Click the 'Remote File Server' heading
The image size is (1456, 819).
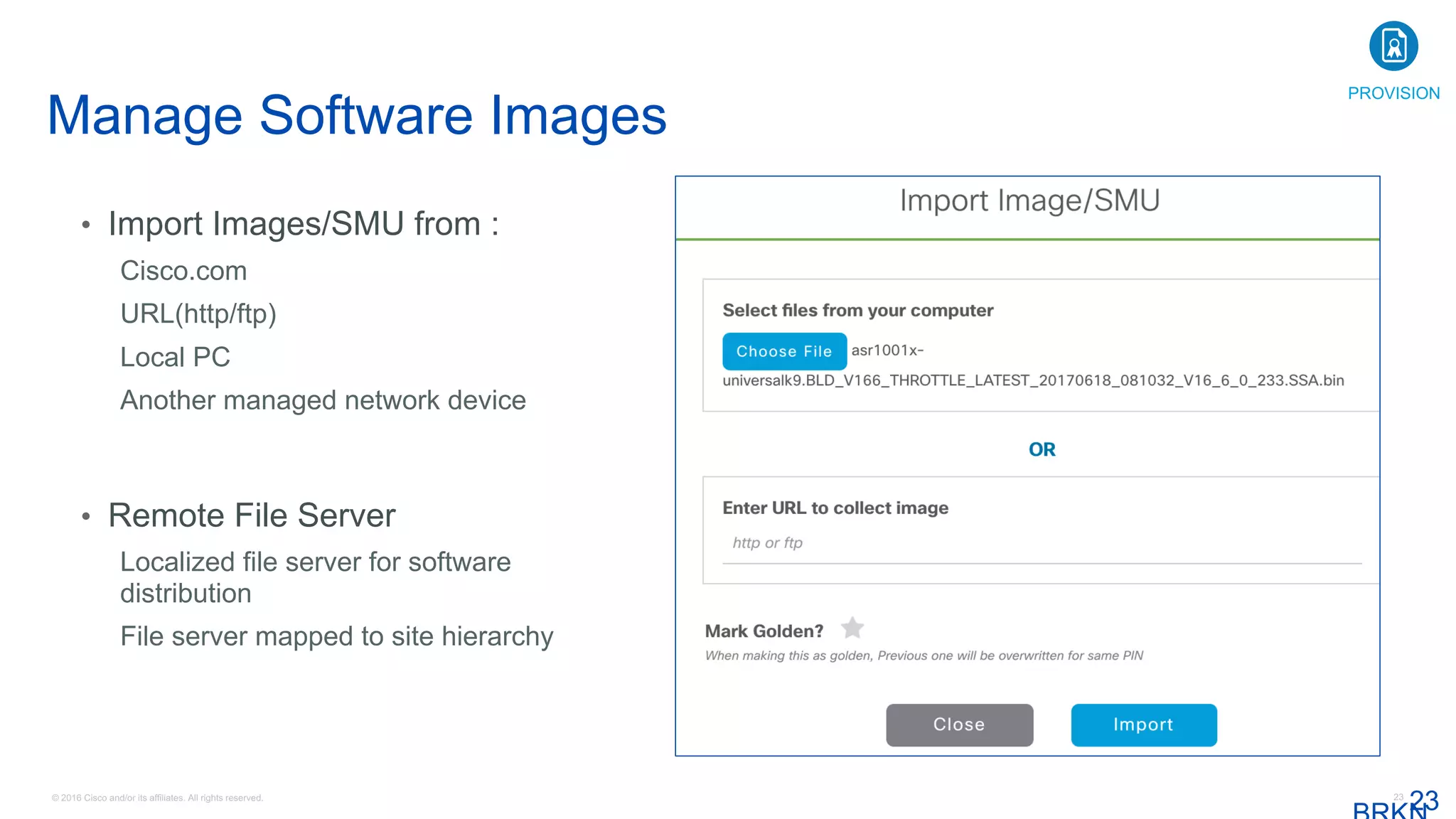click(252, 515)
